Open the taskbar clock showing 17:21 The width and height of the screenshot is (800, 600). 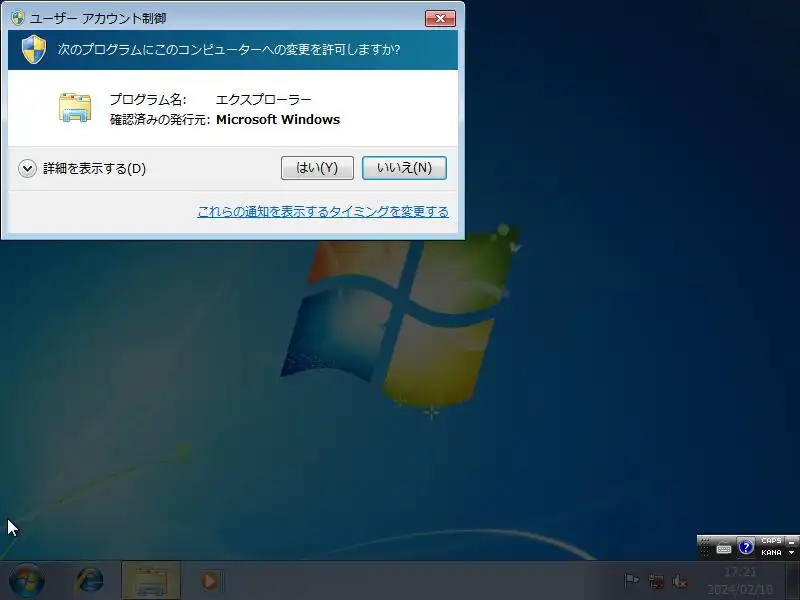click(x=740, y=581)
